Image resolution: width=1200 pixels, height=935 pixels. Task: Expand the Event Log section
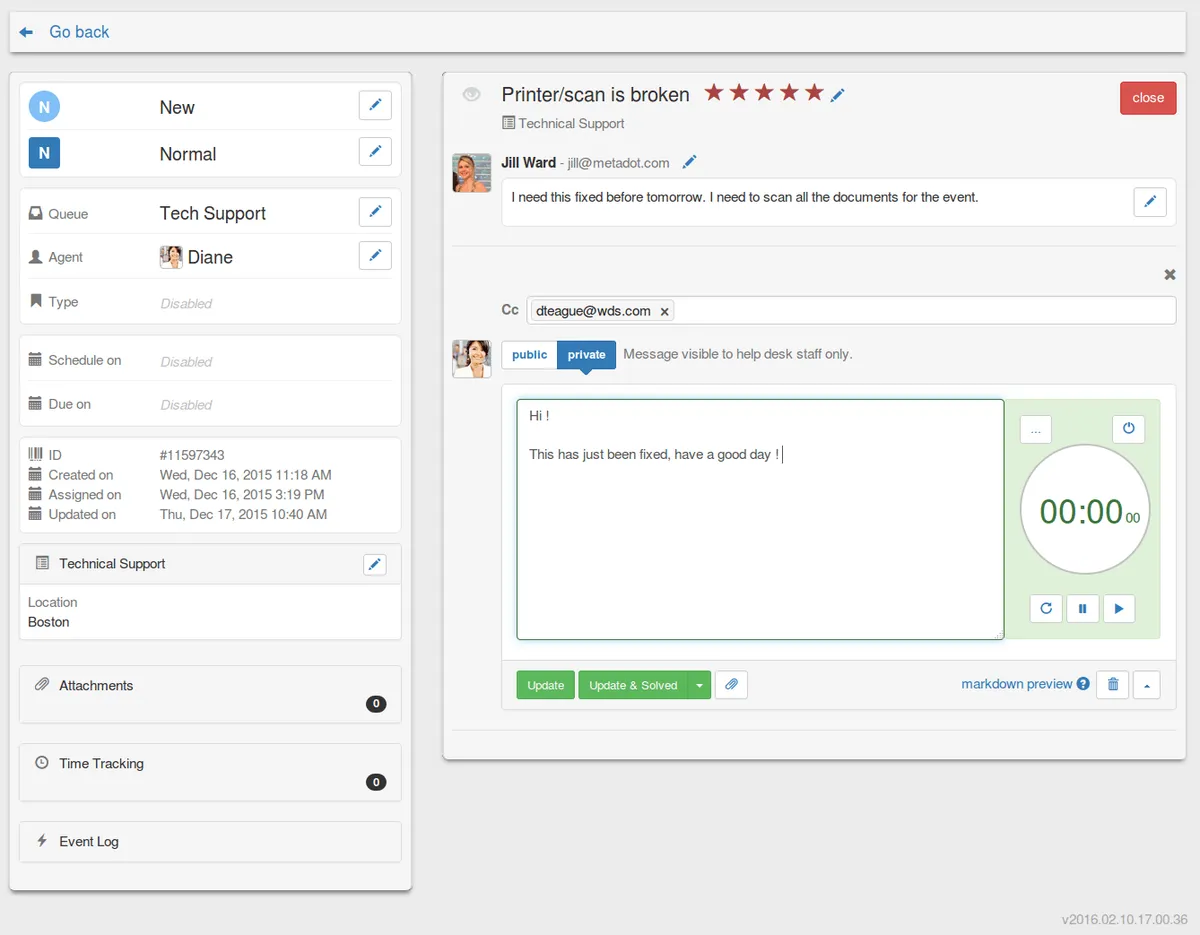(x=89, y=842)
